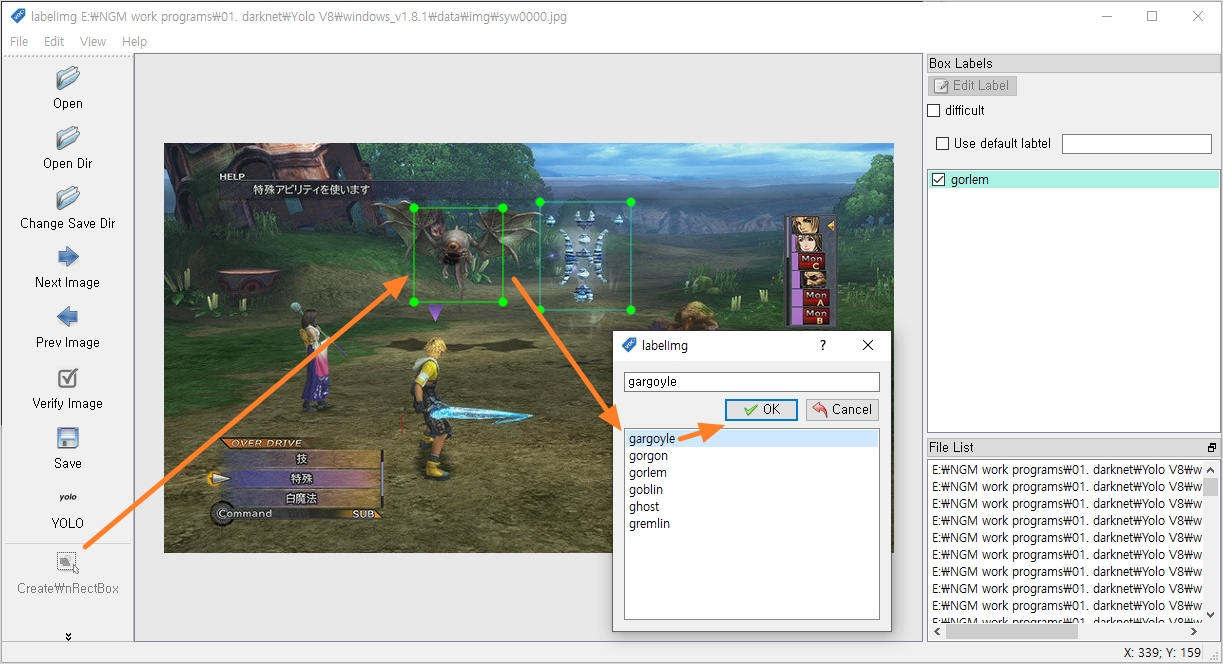Click the default label text field

click(x=1137, y=144)
